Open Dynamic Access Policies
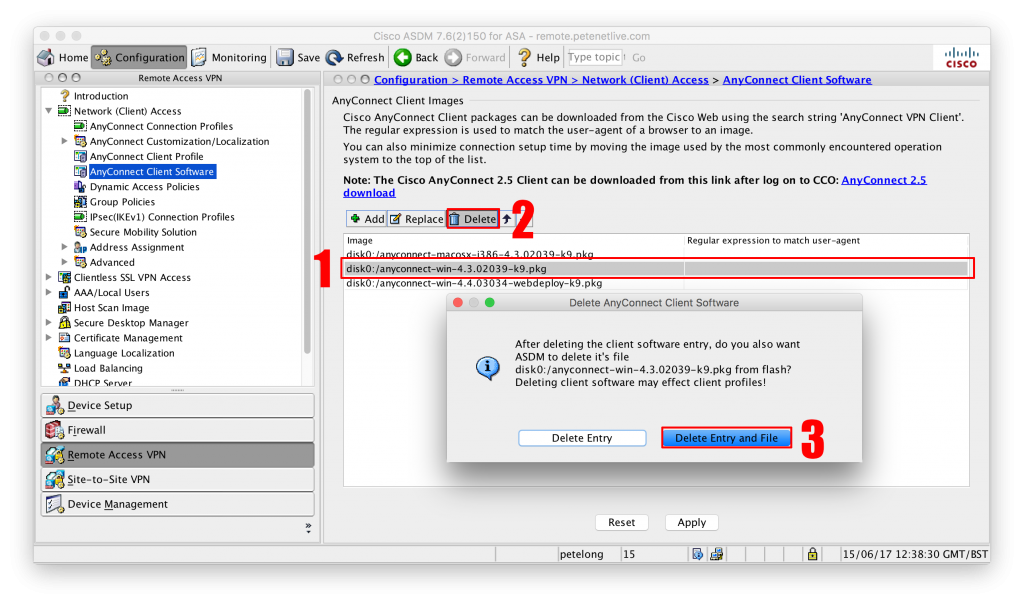The width and height of the screenshot is (1024, 604). (x=144, y=187)
